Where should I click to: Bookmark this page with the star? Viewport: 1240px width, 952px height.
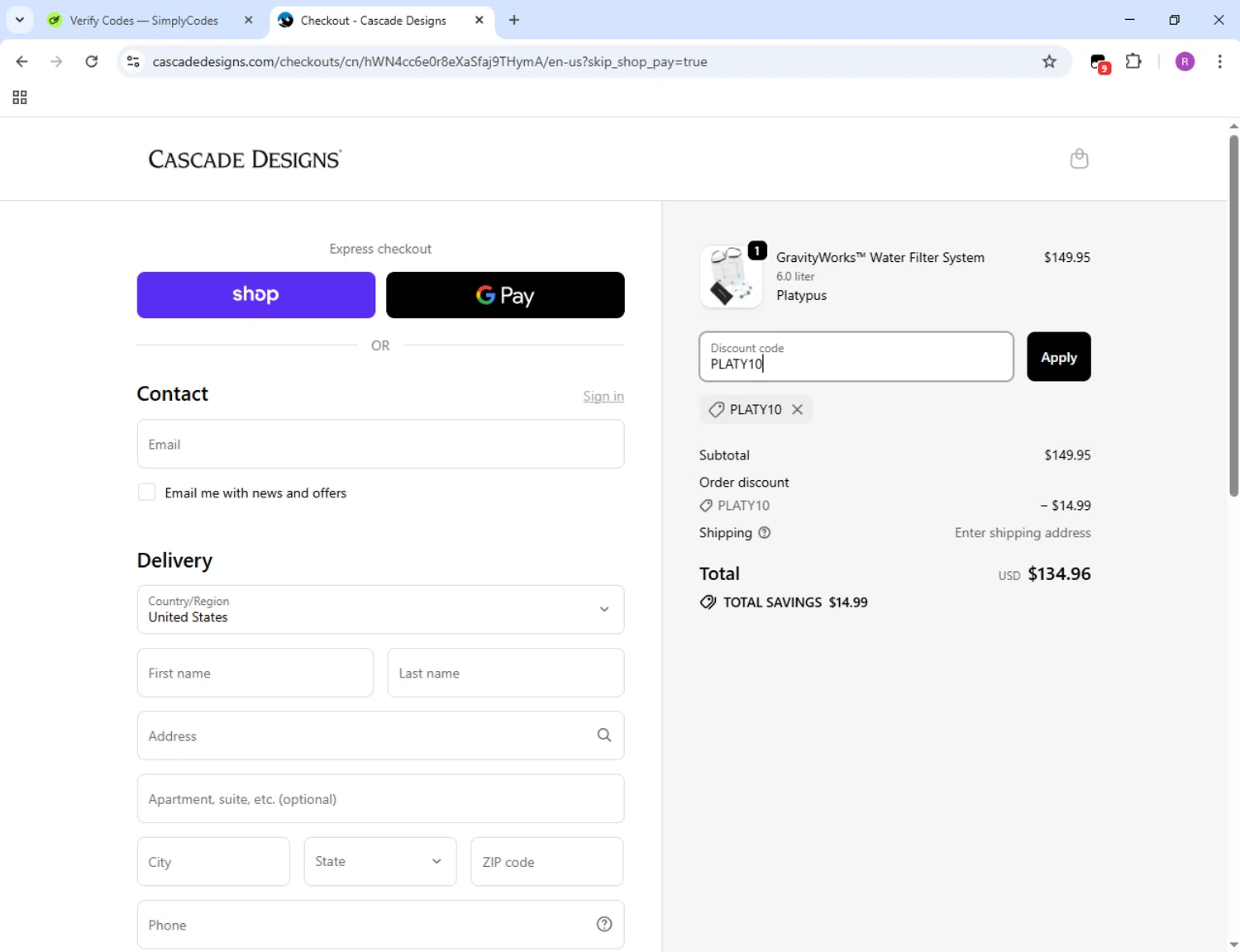tap(1049, 62)
